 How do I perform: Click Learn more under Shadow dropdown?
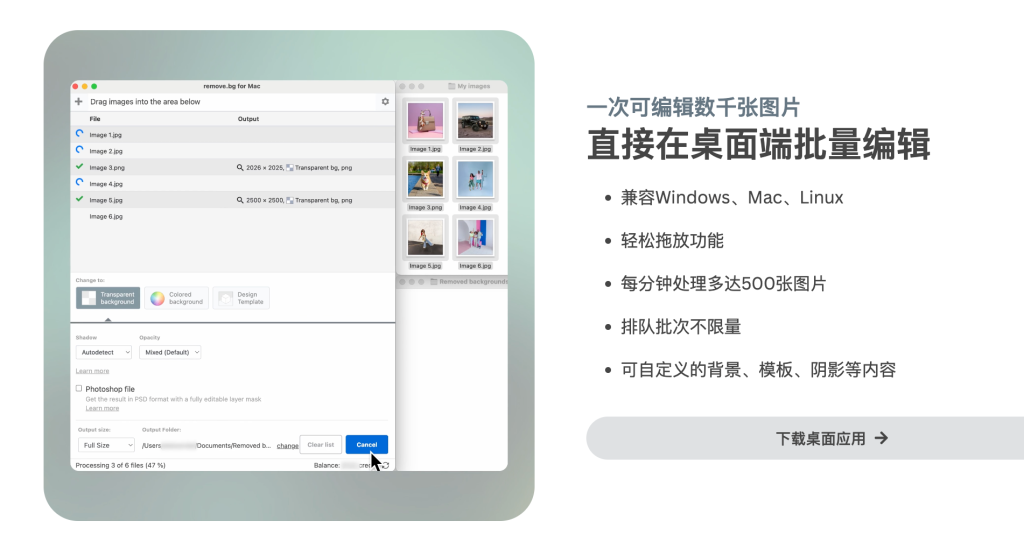[x=92, y=371]
